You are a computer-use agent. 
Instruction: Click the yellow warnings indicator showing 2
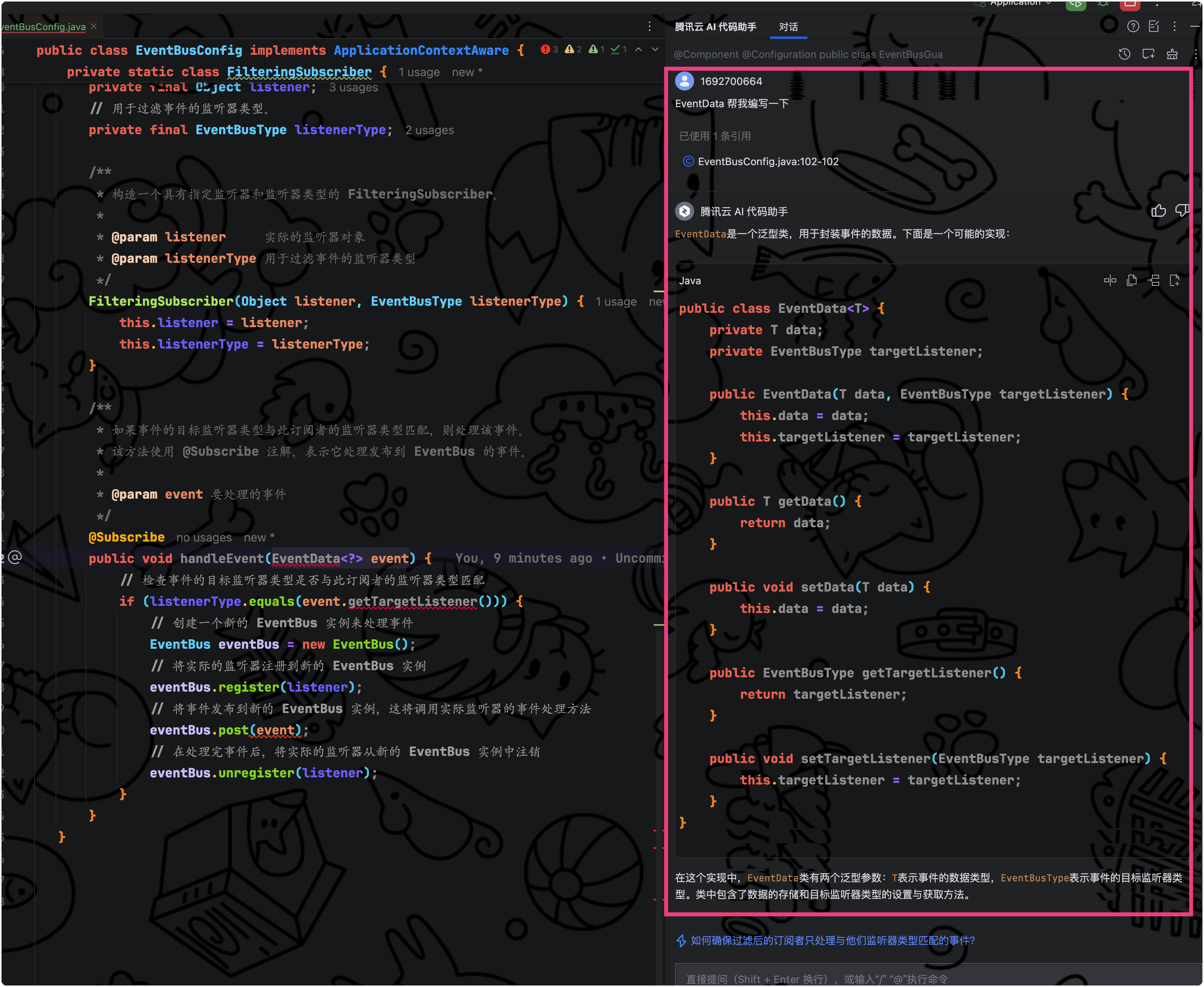coord(573,50)
